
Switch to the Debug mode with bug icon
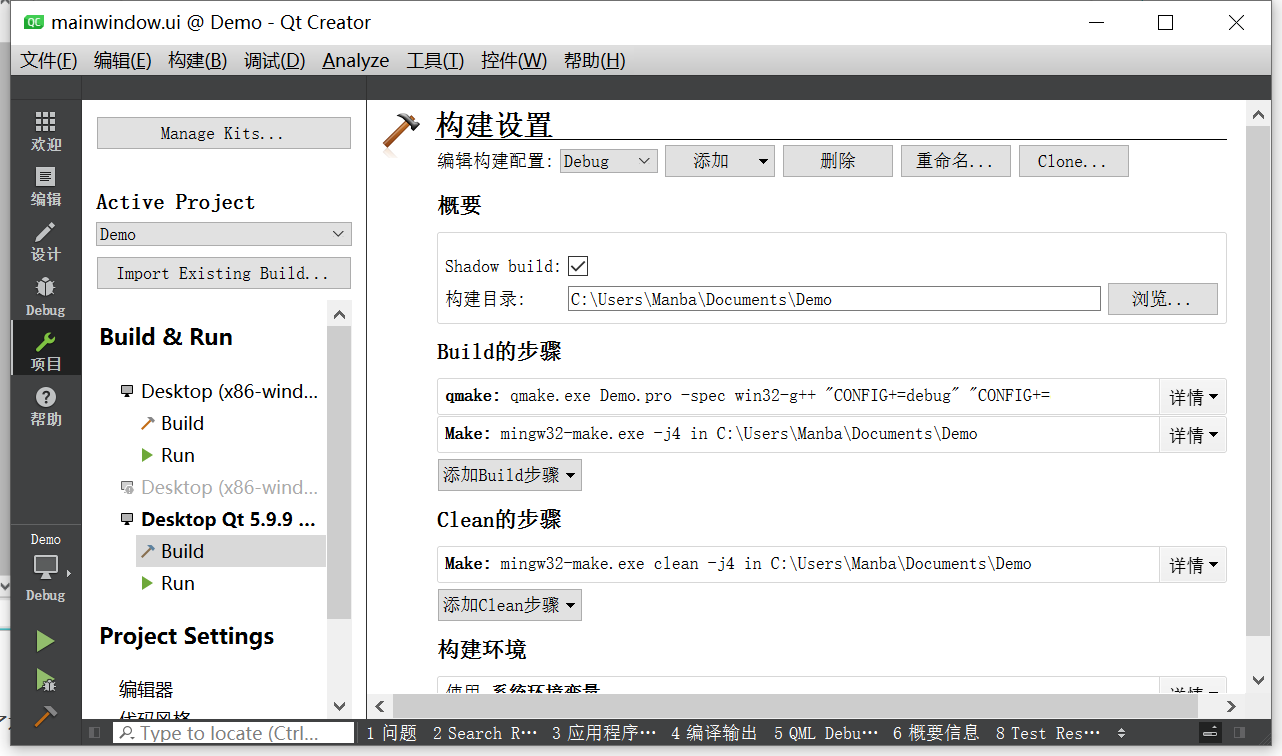45,296
